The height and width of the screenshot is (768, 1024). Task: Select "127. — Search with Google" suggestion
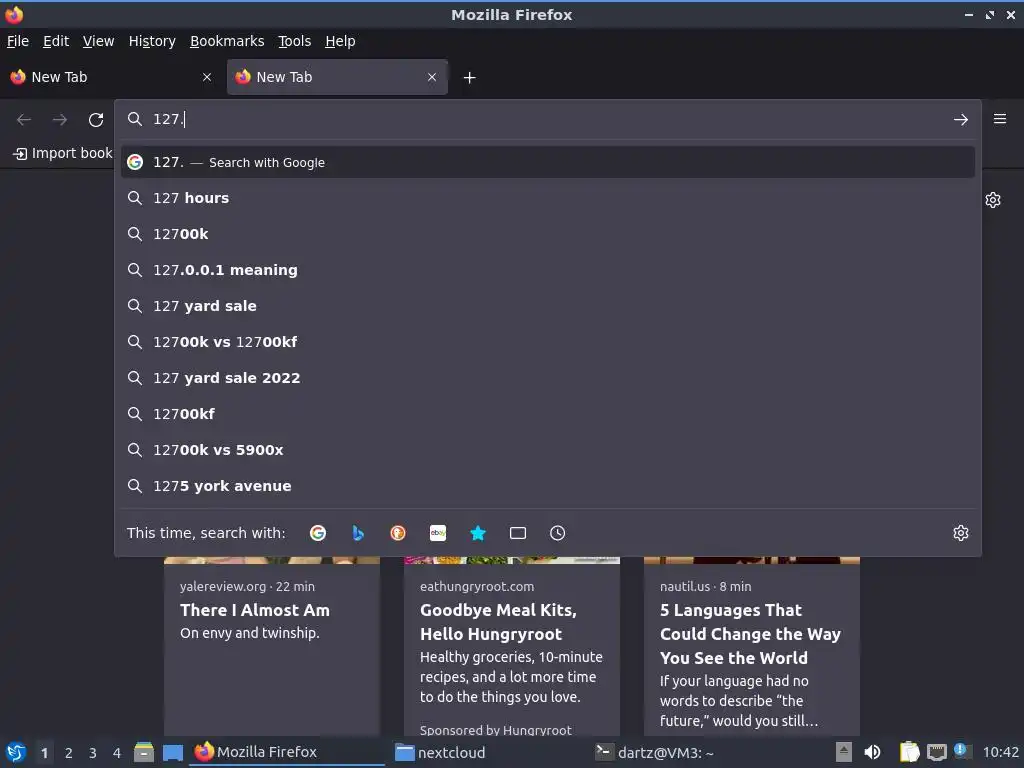(547, 162)
